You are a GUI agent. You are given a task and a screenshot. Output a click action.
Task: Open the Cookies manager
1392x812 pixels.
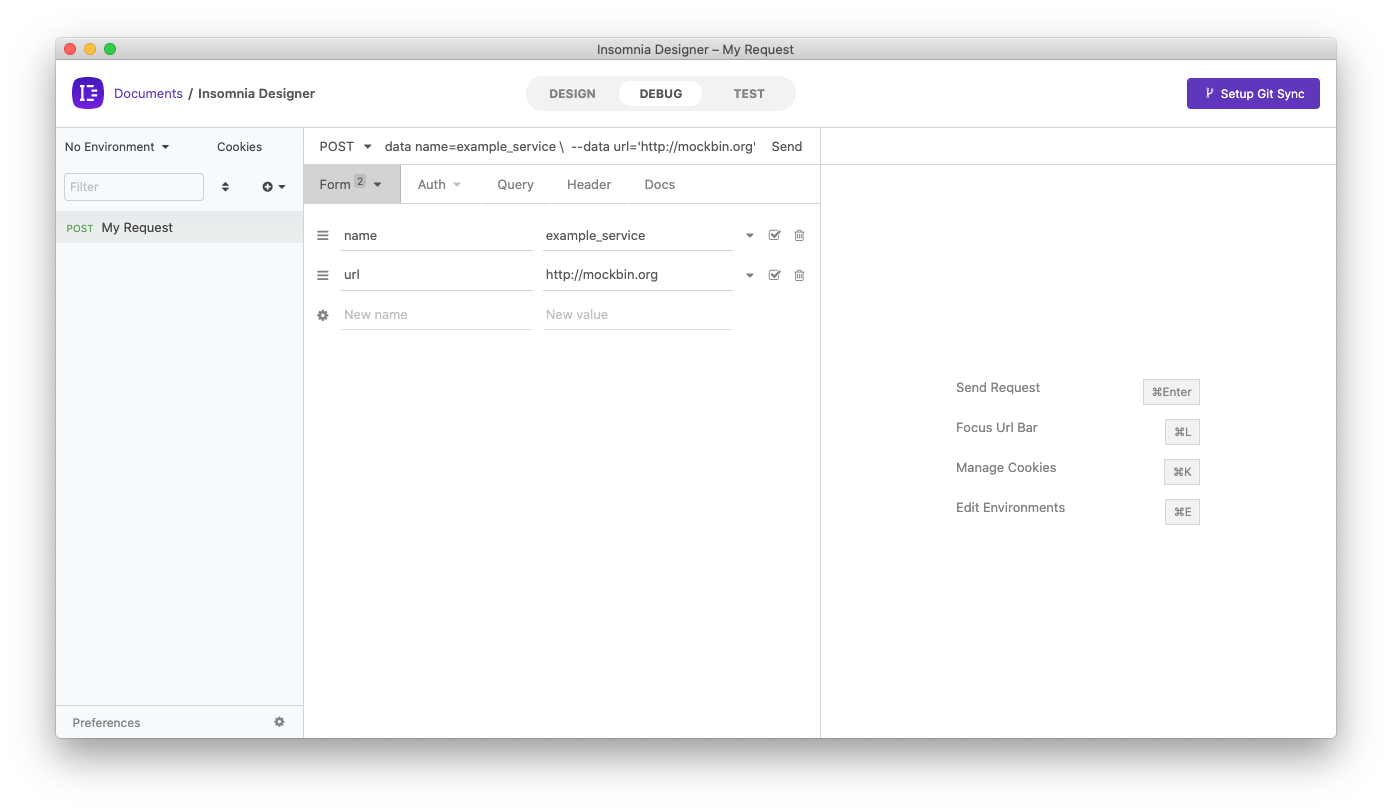[x=240, y=147]
